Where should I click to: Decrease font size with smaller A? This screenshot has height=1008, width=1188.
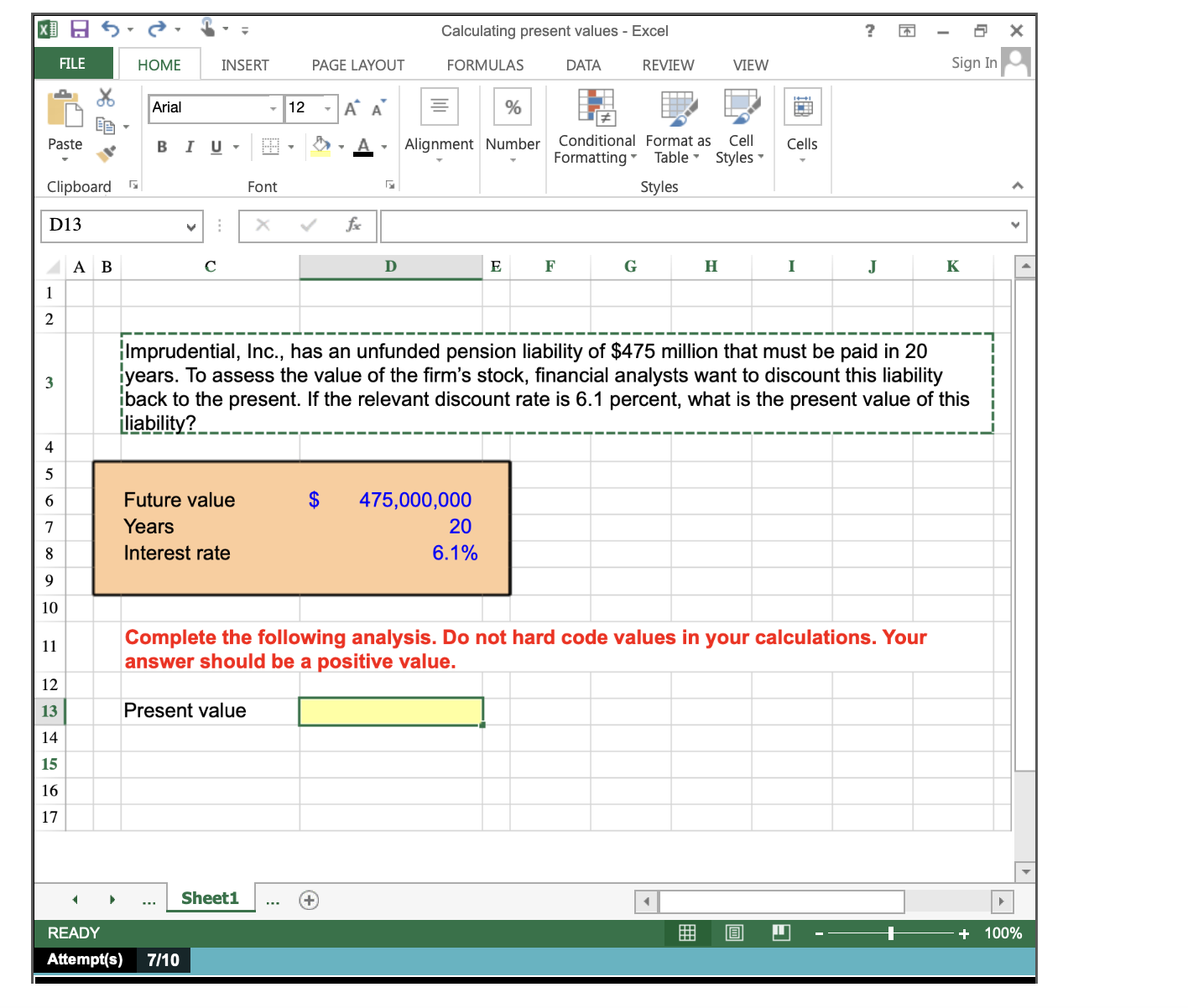click(x=378, y=108)
